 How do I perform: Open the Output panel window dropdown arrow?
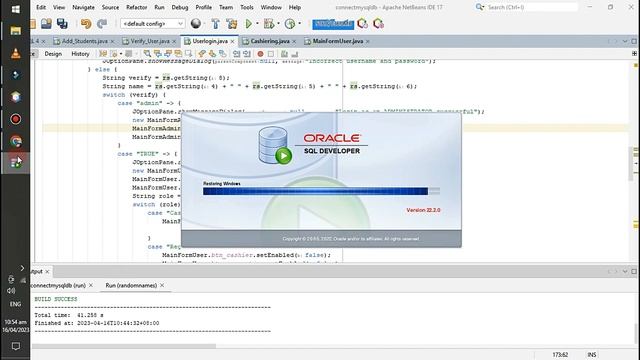(625, 271)
